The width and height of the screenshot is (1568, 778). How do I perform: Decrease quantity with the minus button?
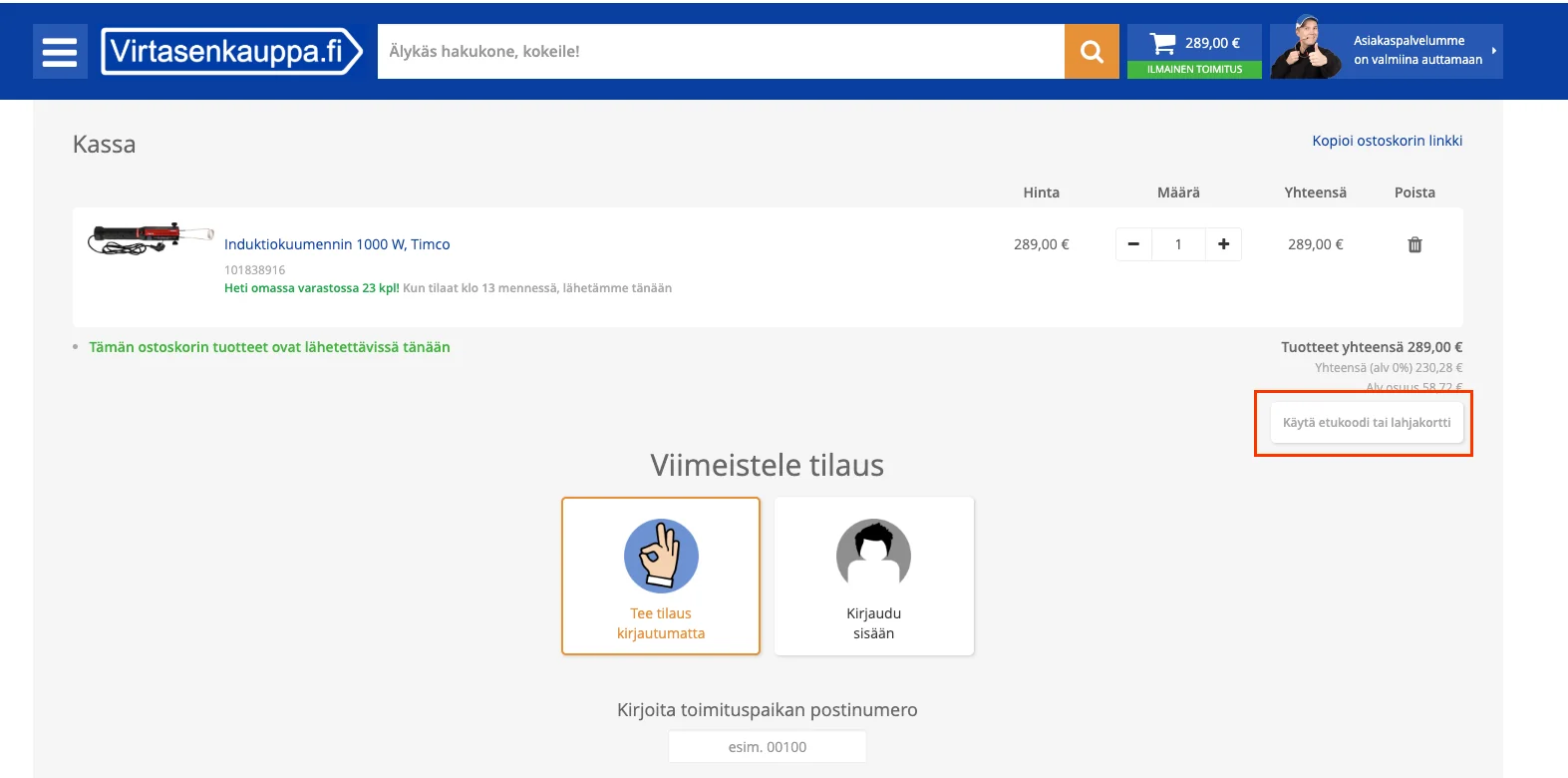[x=1133, y=244]
